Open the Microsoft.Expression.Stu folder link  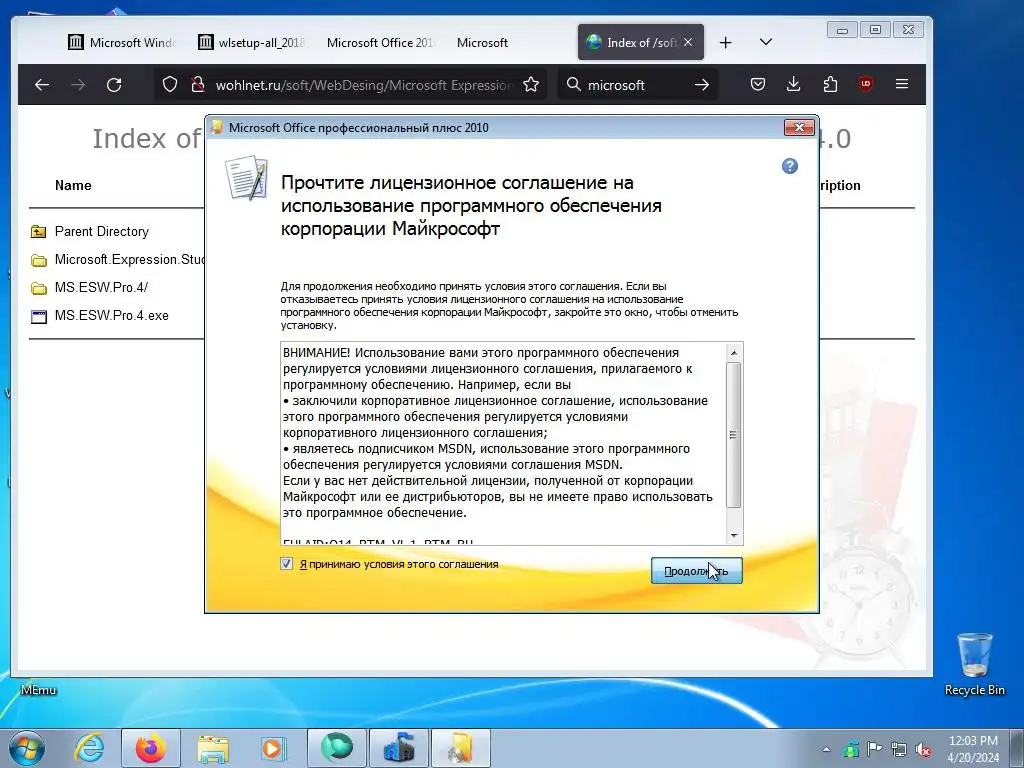129,259
